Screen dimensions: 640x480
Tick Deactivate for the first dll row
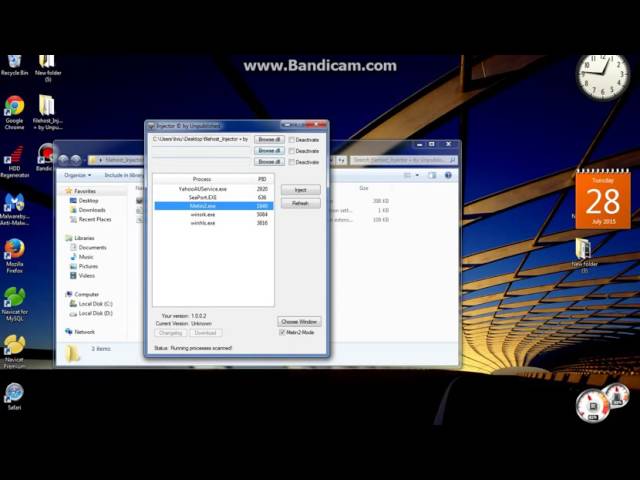pos(291,140)
